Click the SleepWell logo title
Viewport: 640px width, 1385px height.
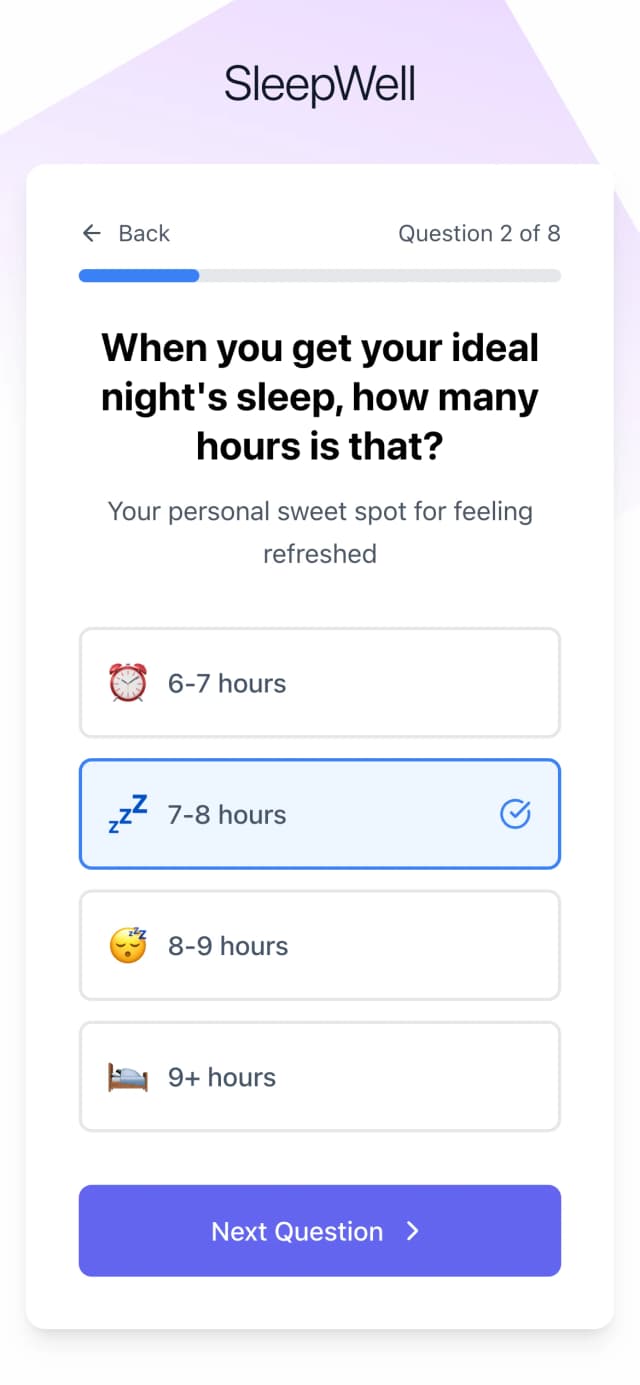[x=320, y=84]
